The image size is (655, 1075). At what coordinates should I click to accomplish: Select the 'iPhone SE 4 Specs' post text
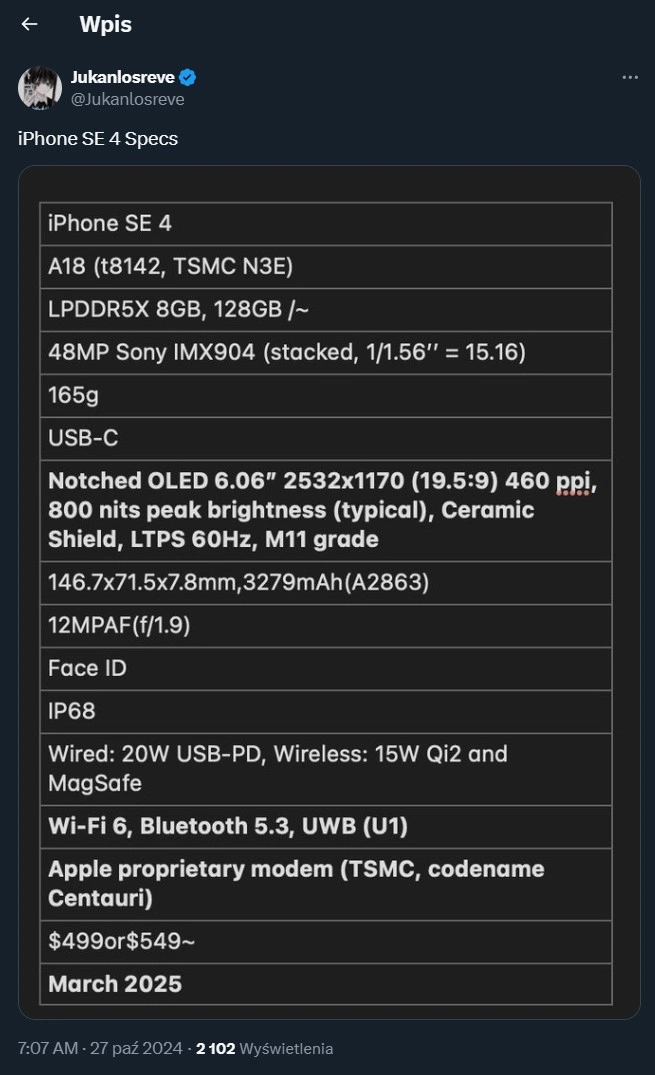coord(98,138)
